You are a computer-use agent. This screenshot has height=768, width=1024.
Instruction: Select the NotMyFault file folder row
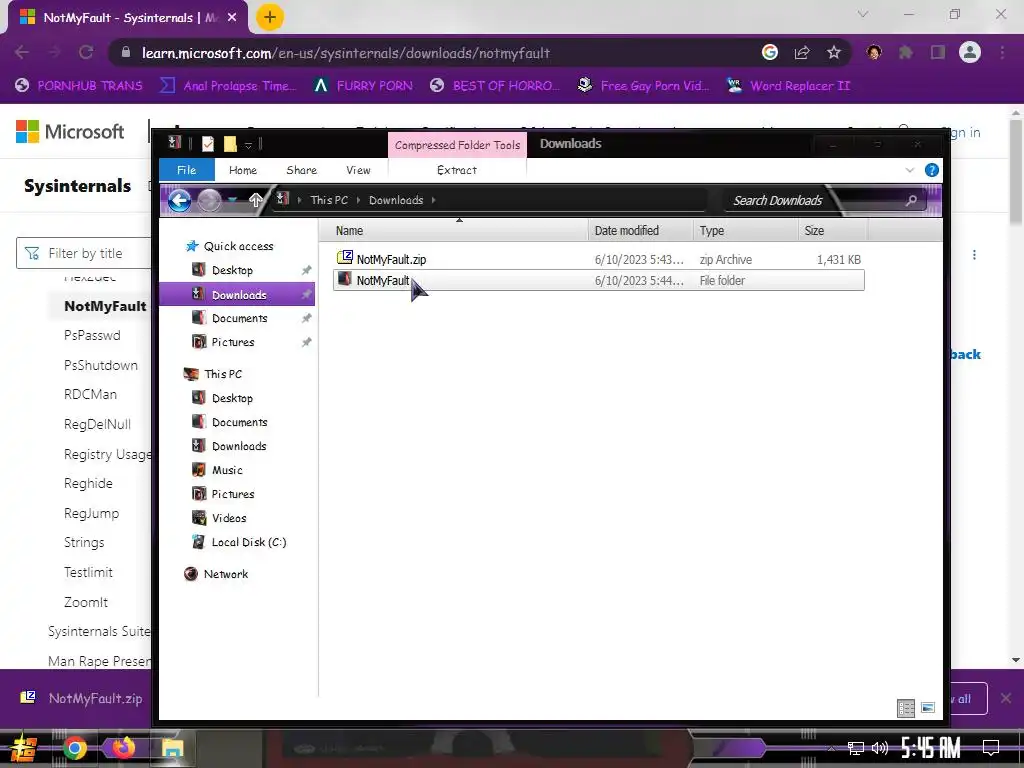coord(598,280)
